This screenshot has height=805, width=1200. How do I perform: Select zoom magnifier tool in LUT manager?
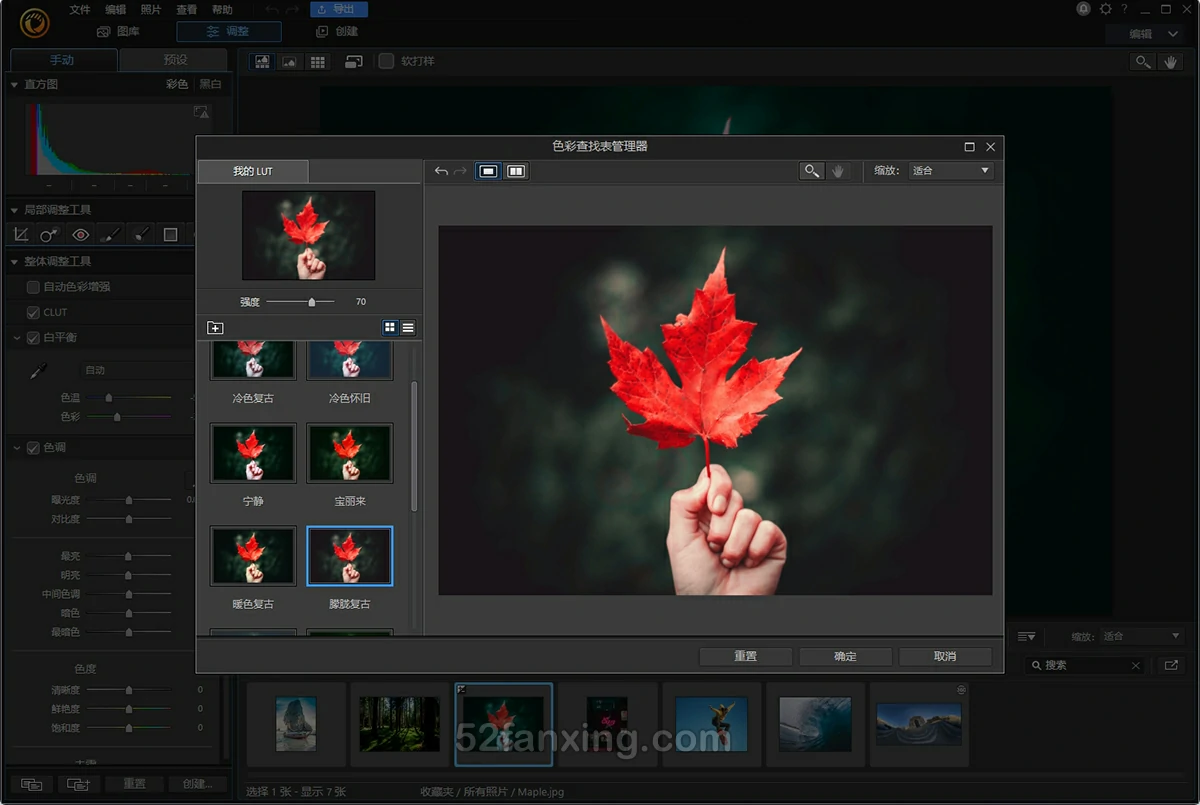[812, 171]
